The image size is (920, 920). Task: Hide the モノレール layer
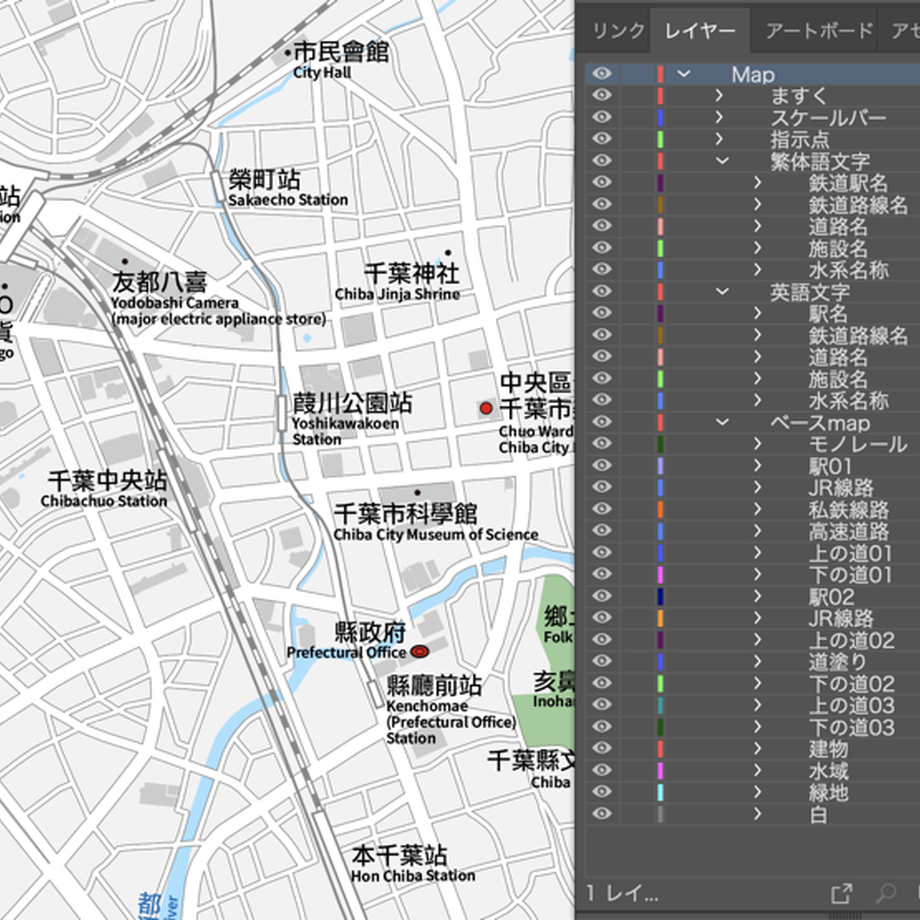coord(602,444)
